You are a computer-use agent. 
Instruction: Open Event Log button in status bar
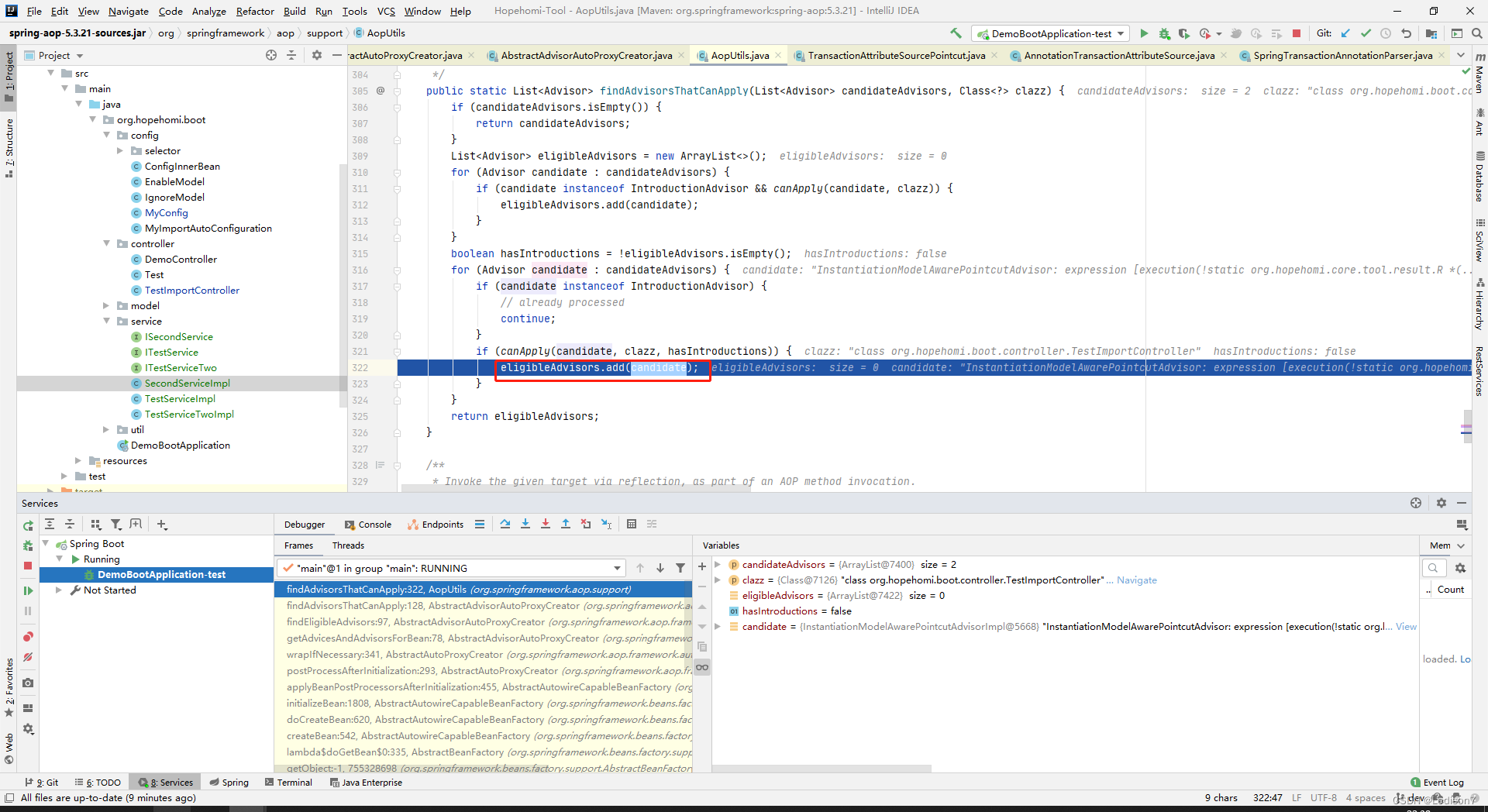click(x=1438, y=783)
